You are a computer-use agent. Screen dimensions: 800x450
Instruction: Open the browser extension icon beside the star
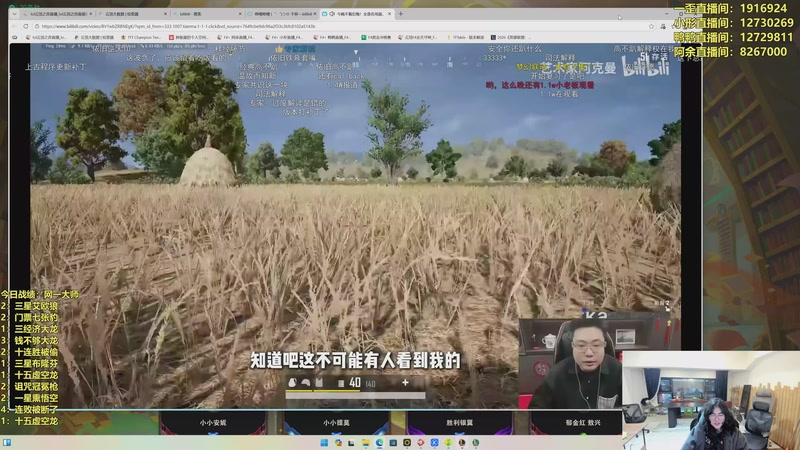tap(663, 26)
